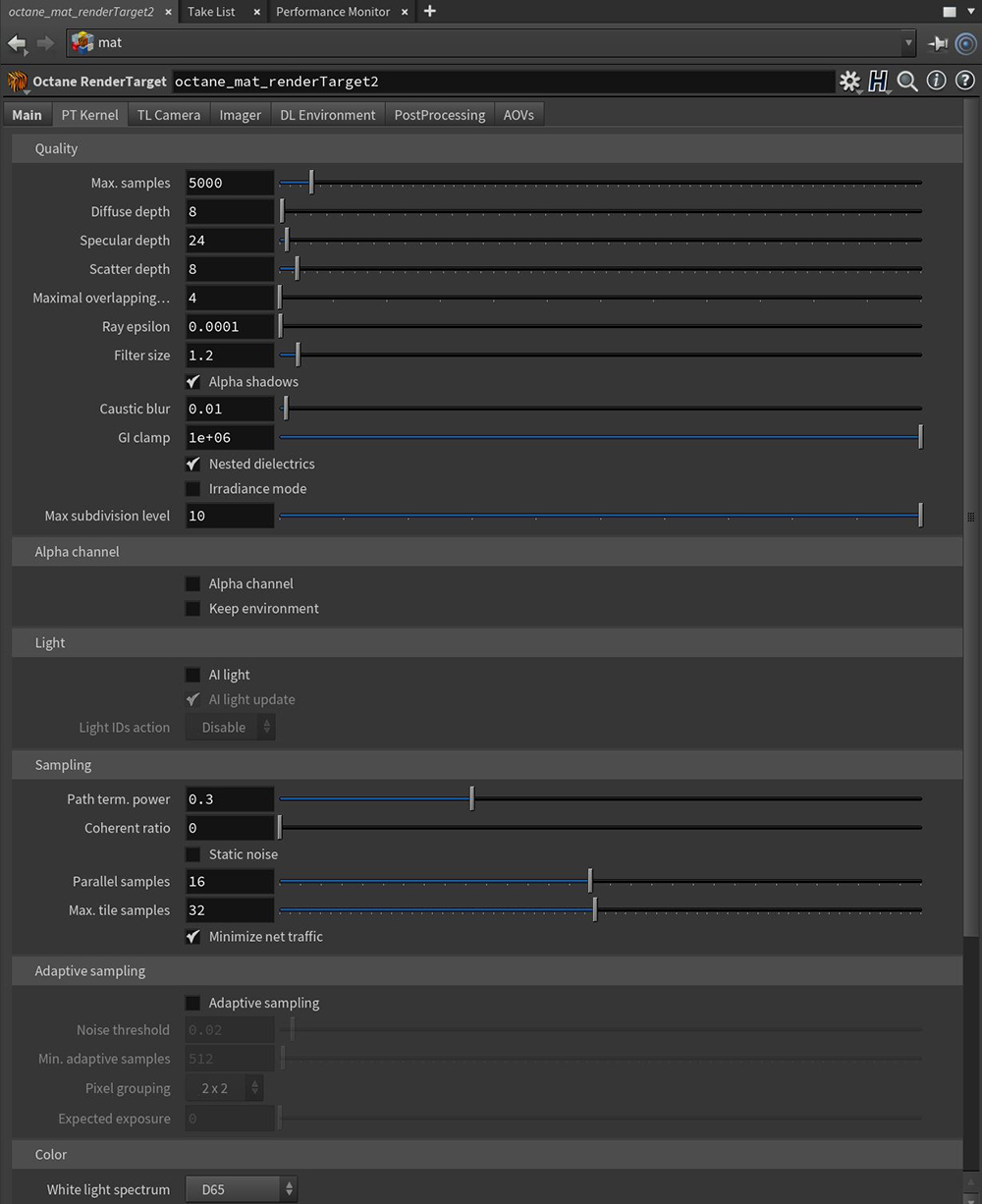The image size is (982, 1204).
Task: Expand the mat network path dropdown
Action: (907, 43)
